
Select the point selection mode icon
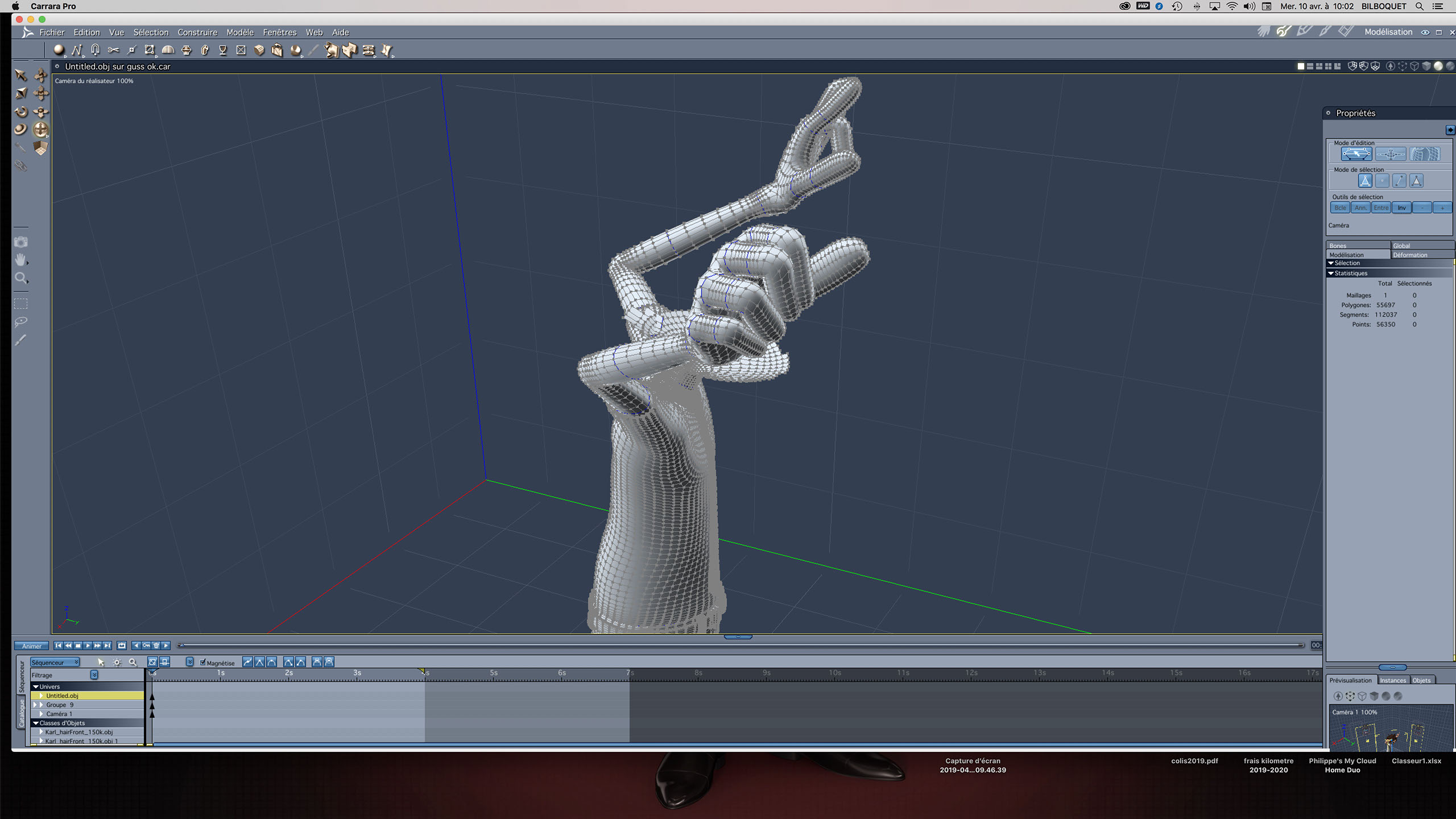[x=1382, y=181]
